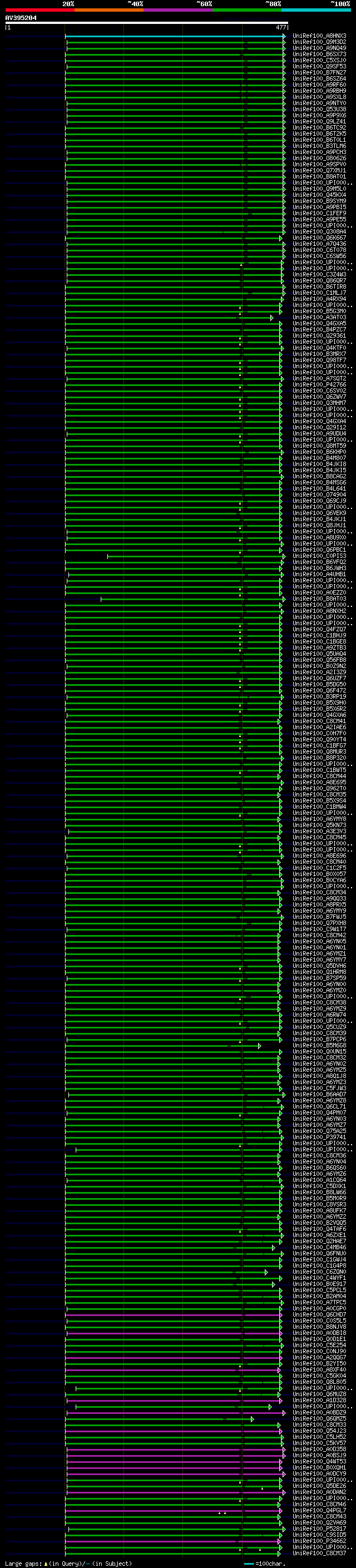Select UniRef100_Q6UZF7 label
The image size is (356, 1568).
[x=319, y=678]
